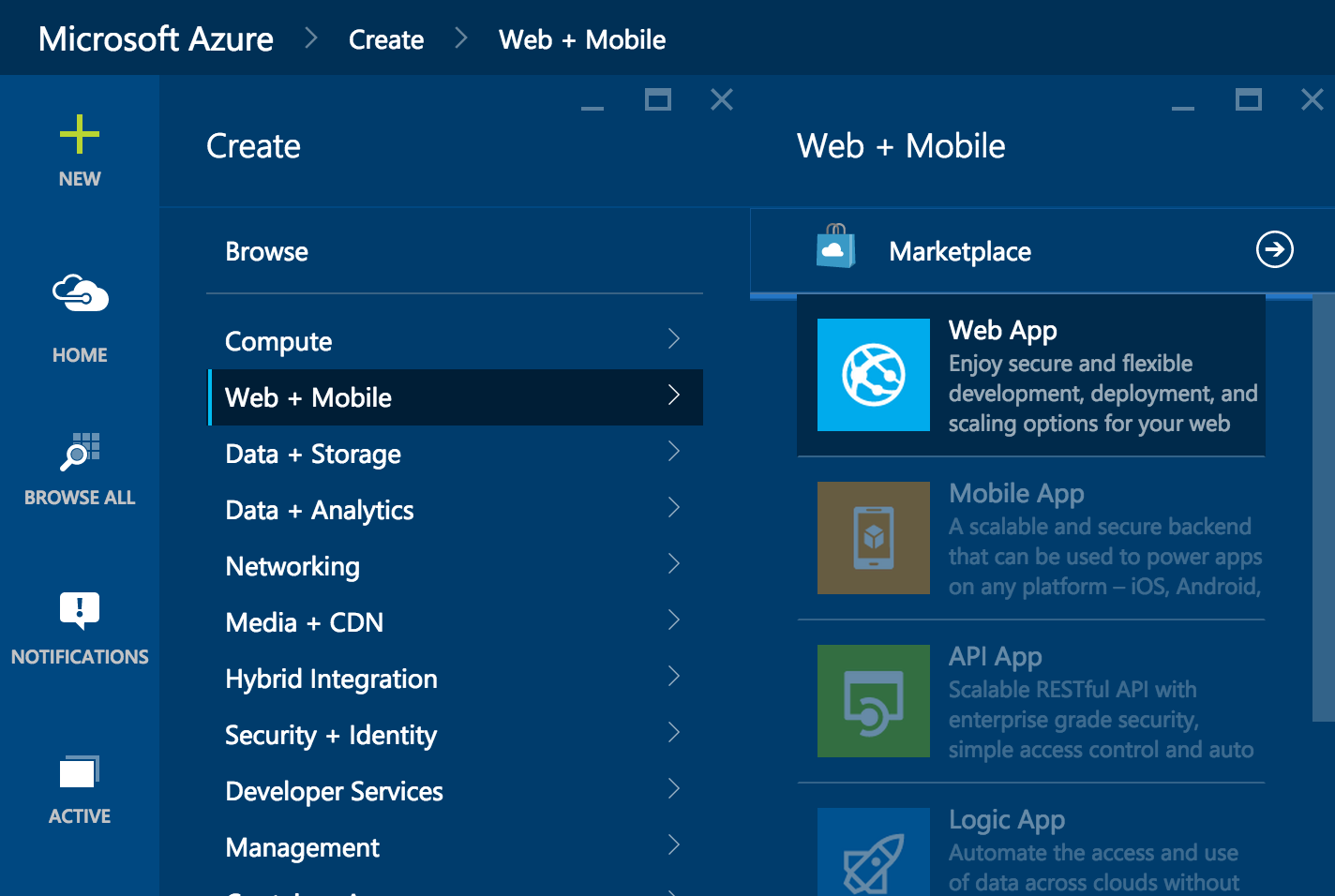Expand the Web + Mobile chevron

[x=674, y=395]
